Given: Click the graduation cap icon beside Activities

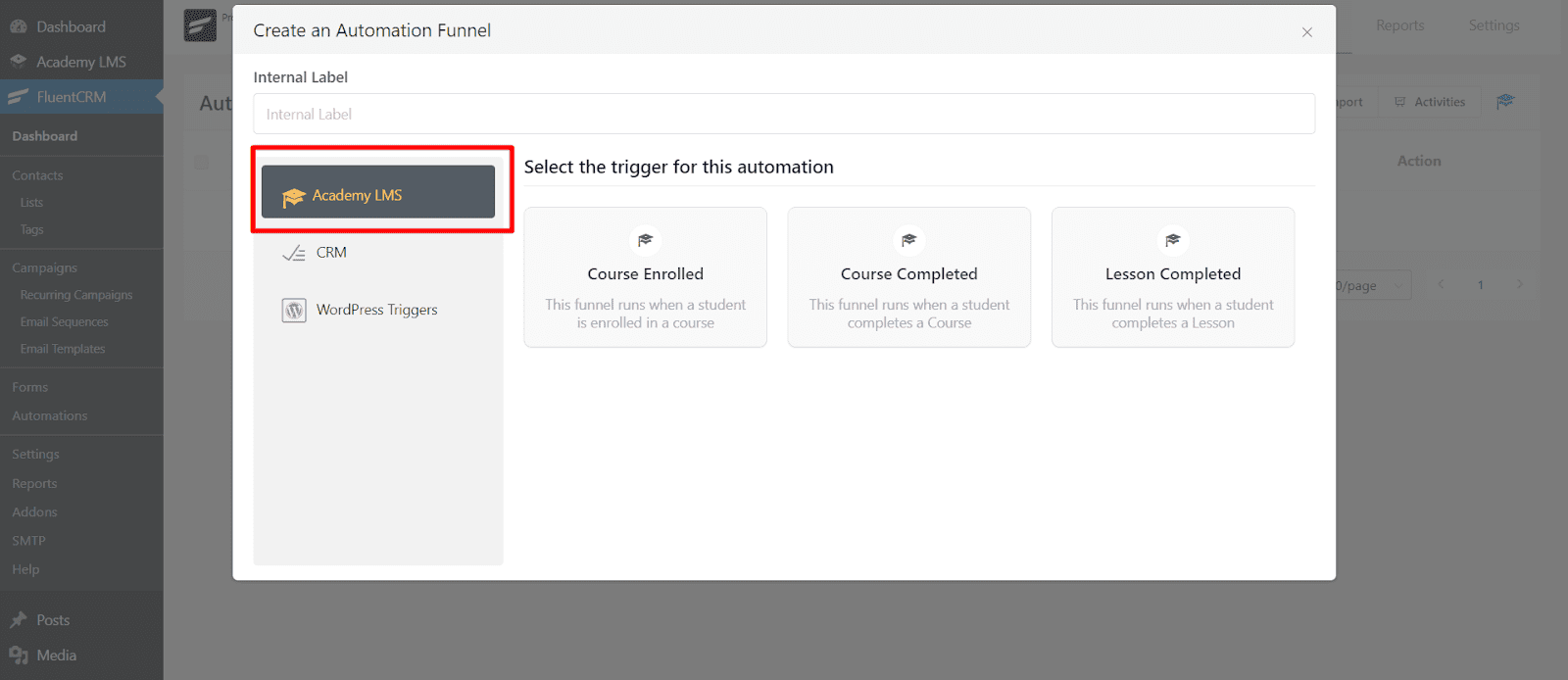Looking at the screenshot, I should tap(1505, 102).
